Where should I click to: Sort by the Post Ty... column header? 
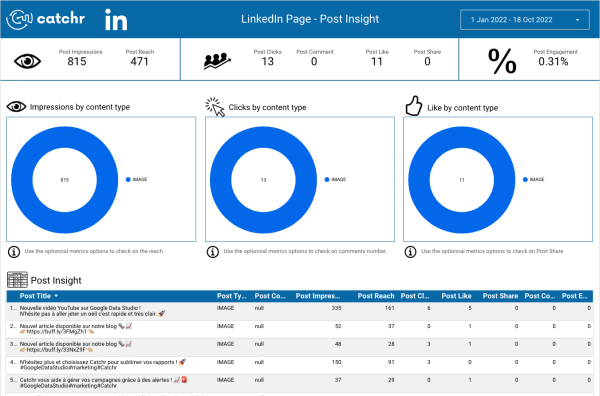click(x=232, y=296)
